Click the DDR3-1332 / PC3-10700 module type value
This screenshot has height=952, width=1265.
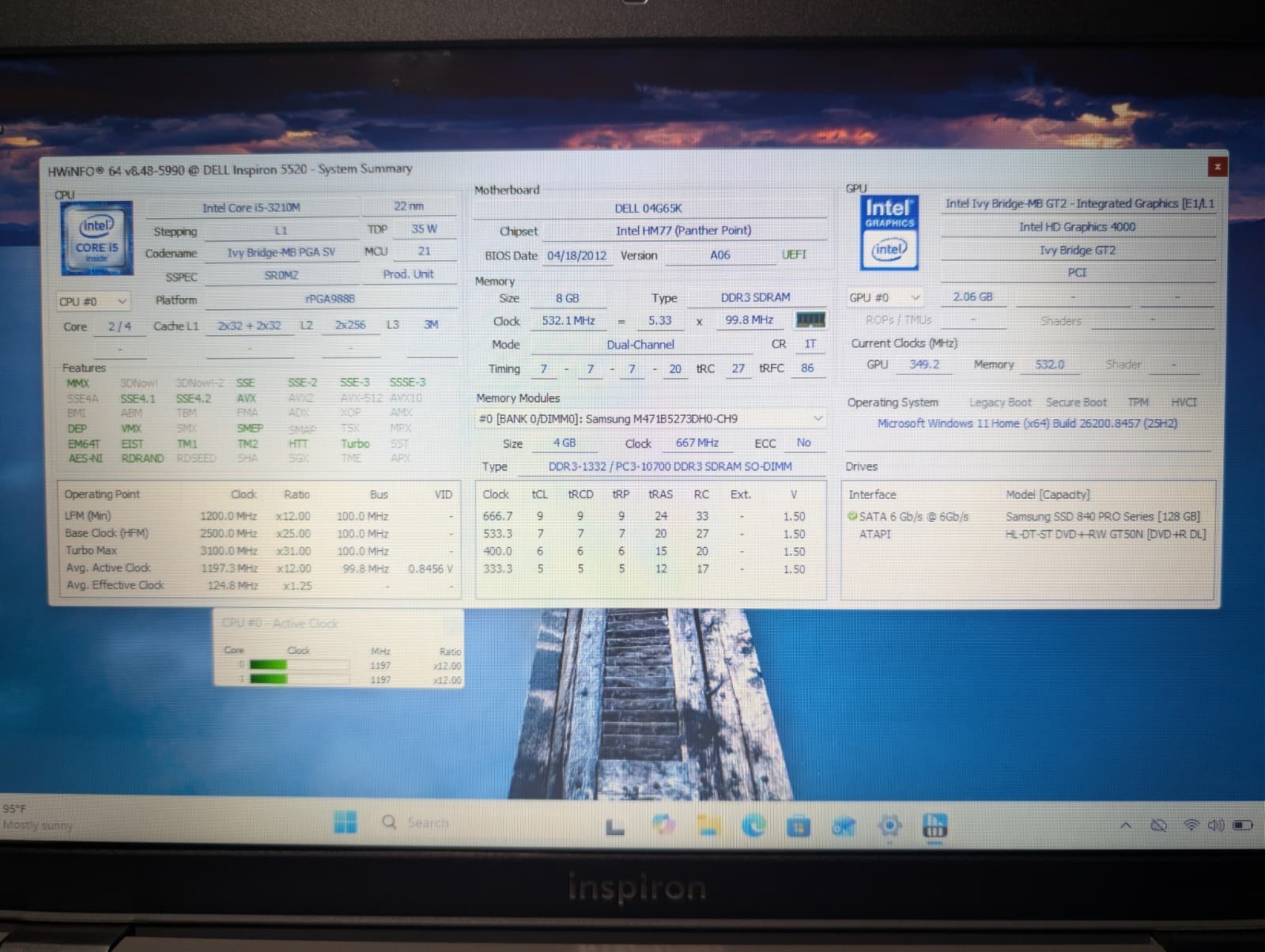pyautogui.click(x=670, y=467)
